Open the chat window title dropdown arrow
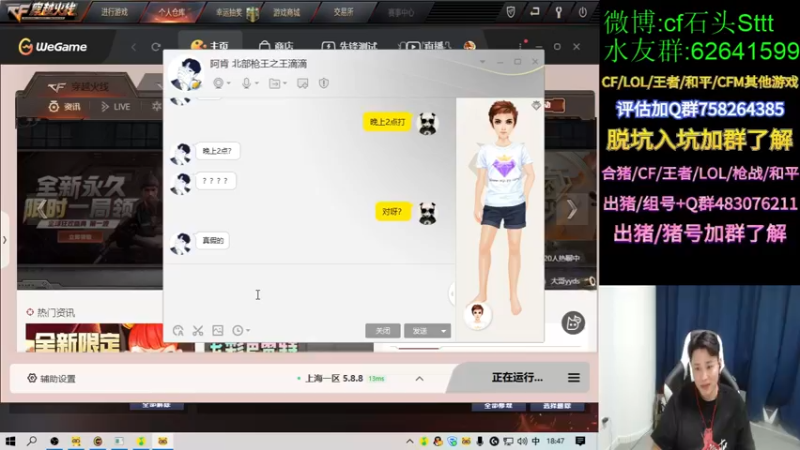The width and height of the screenshot is (800, 450). click(482, 62)
